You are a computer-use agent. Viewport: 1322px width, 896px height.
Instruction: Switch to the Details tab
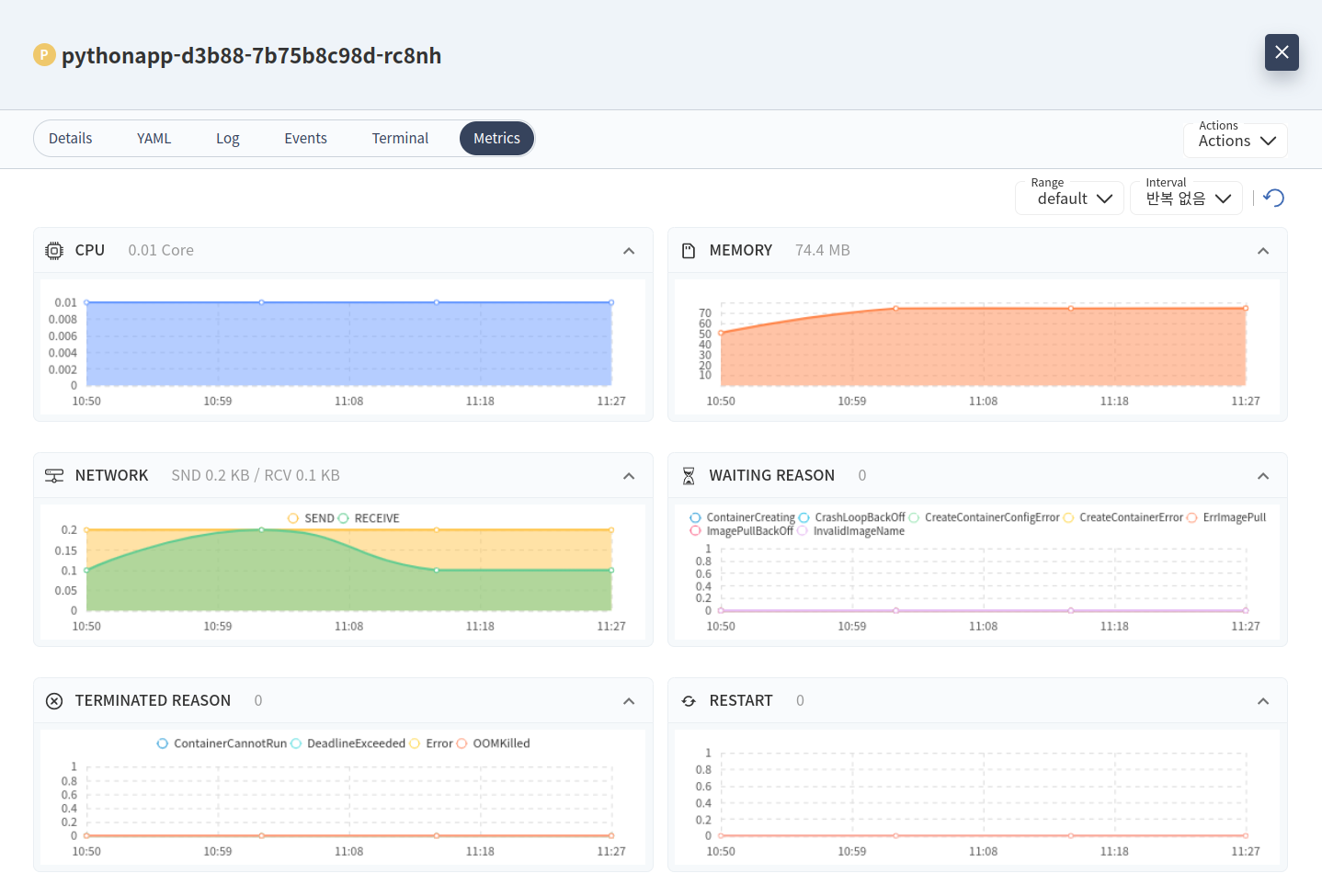(71, 139)
